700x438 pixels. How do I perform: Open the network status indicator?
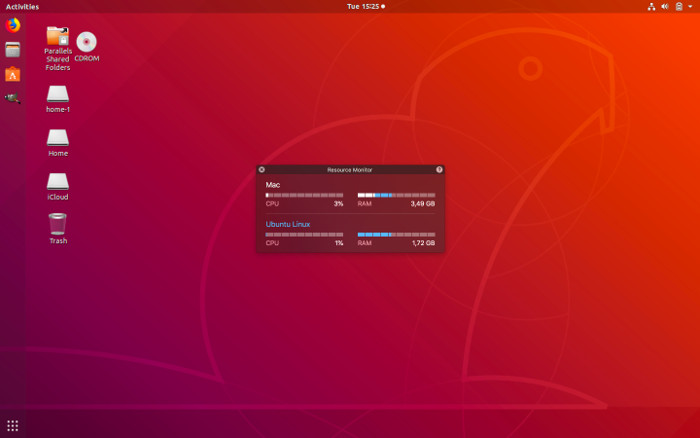651,7
